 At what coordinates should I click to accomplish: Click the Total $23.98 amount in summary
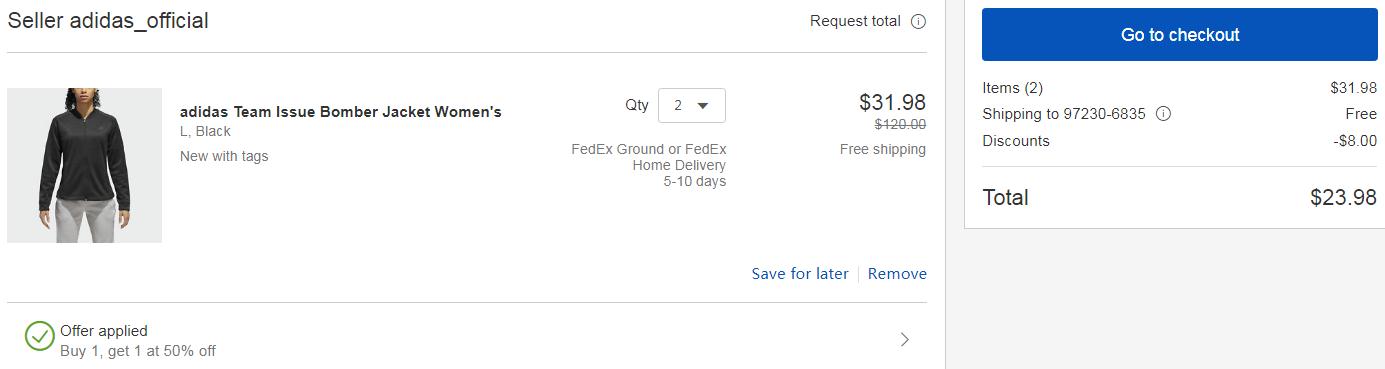[1343, 198]
